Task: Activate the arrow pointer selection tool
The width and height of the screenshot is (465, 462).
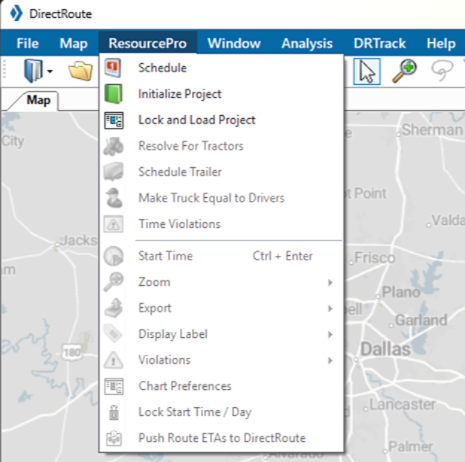Action: (x=367, y=71)
